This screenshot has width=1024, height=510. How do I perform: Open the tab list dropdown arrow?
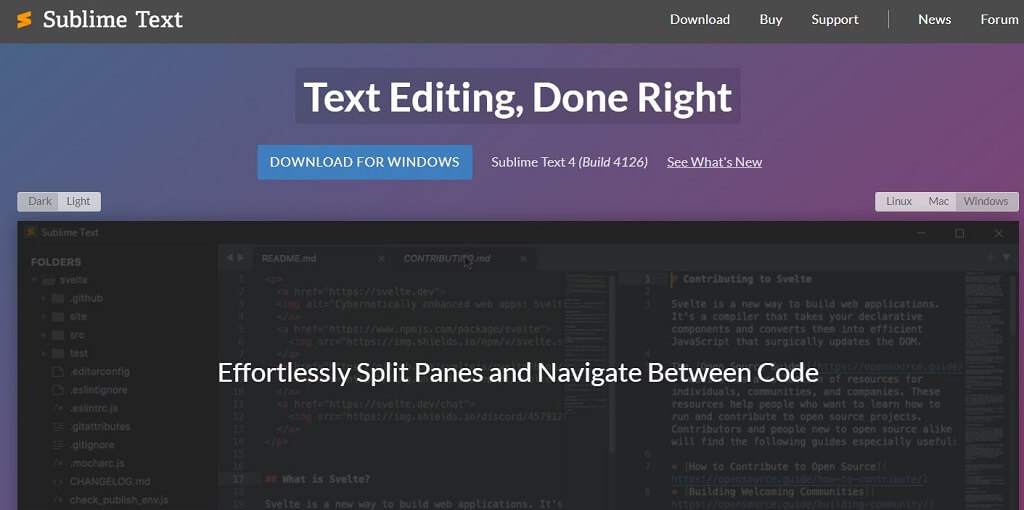point(1006,258)
